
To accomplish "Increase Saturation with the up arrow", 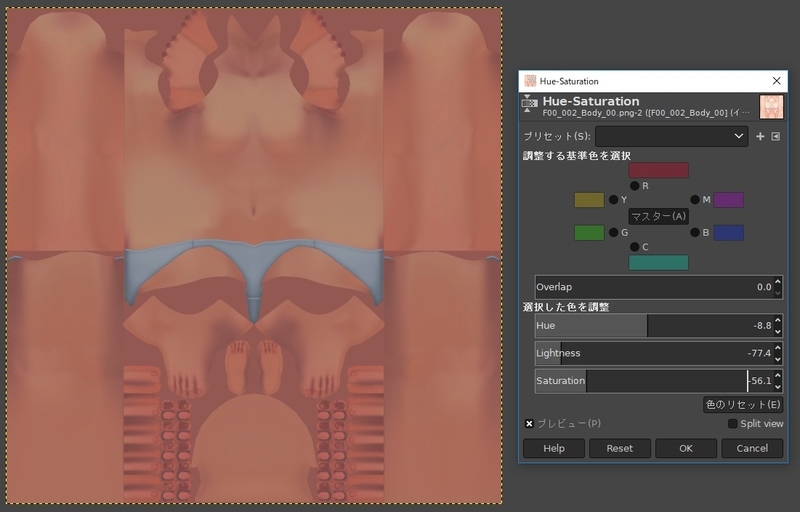I will click(x=778, y=375).
